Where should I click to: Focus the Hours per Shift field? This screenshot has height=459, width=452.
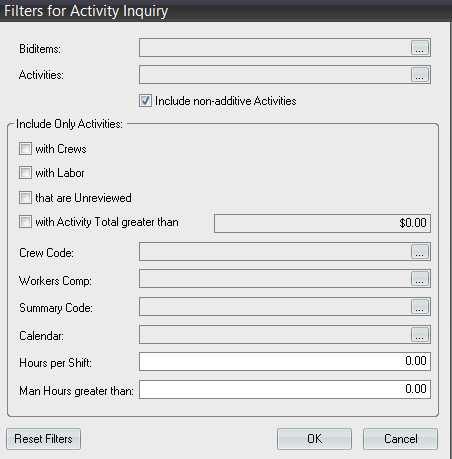(x=285, y=361)
